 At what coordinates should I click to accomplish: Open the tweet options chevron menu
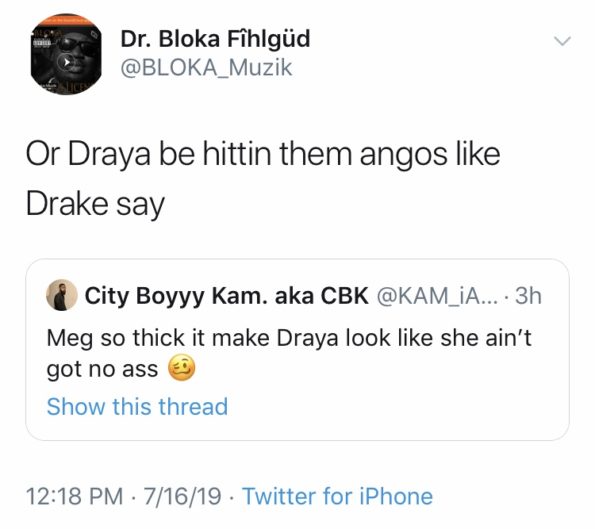pyautogui.click(x=562, y=40)
